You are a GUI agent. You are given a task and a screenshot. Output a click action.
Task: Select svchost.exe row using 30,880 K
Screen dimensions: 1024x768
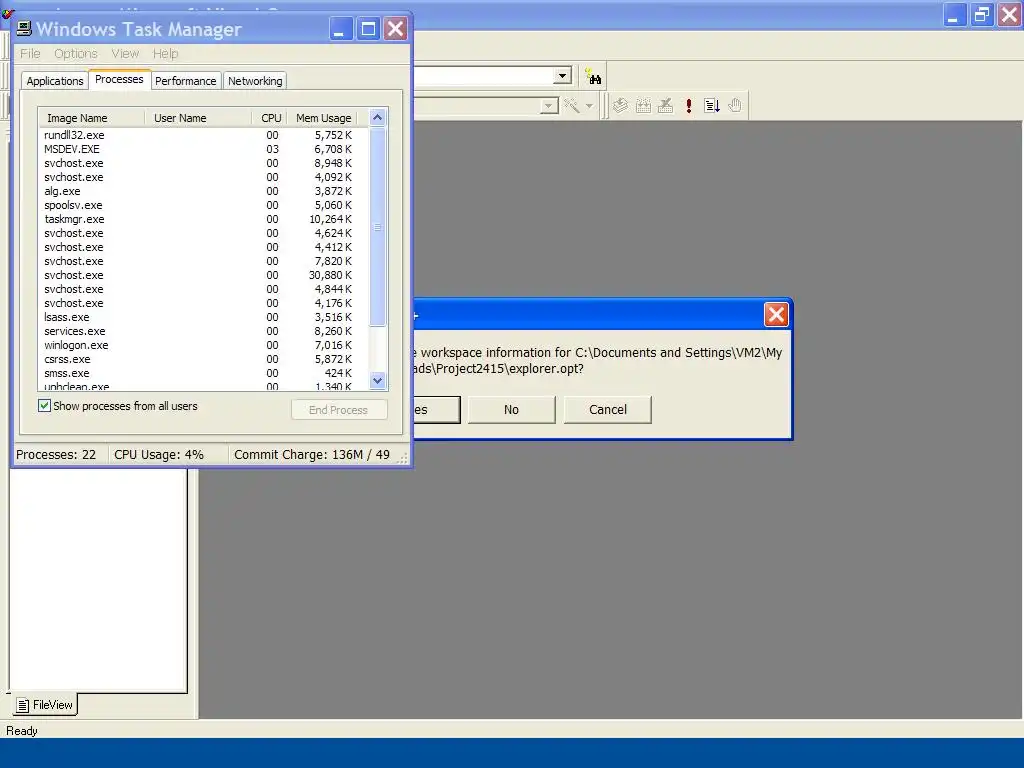click(203, 275)
